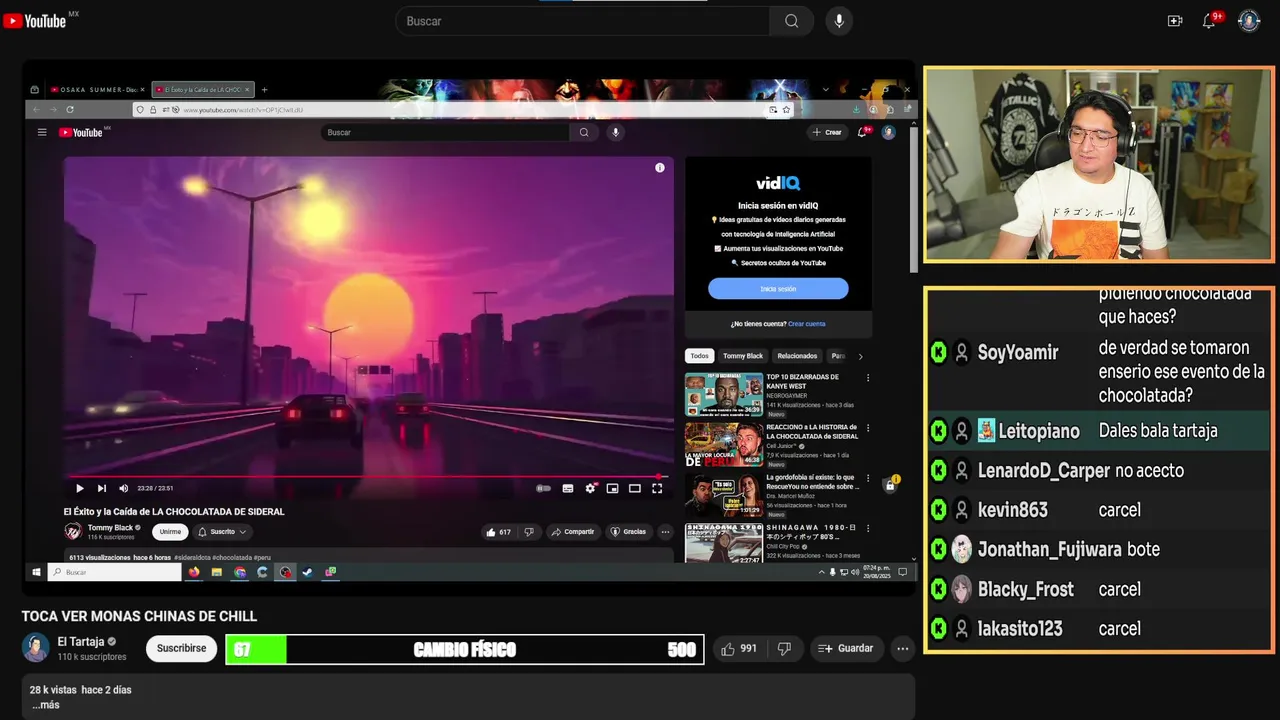This screenshot has width=1280, height=720.
Task: Open REACCIONO a LA HISTORIA DE LA CHOCOLATADA thumbnail
Action: tap(724, 444)
